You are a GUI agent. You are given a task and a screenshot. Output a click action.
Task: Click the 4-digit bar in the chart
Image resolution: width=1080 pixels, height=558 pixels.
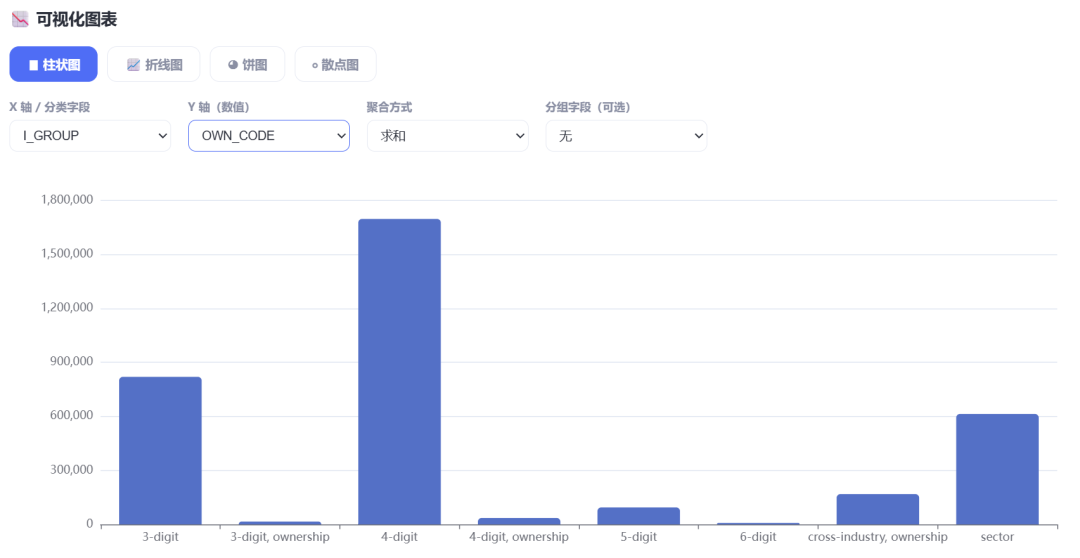399,372
